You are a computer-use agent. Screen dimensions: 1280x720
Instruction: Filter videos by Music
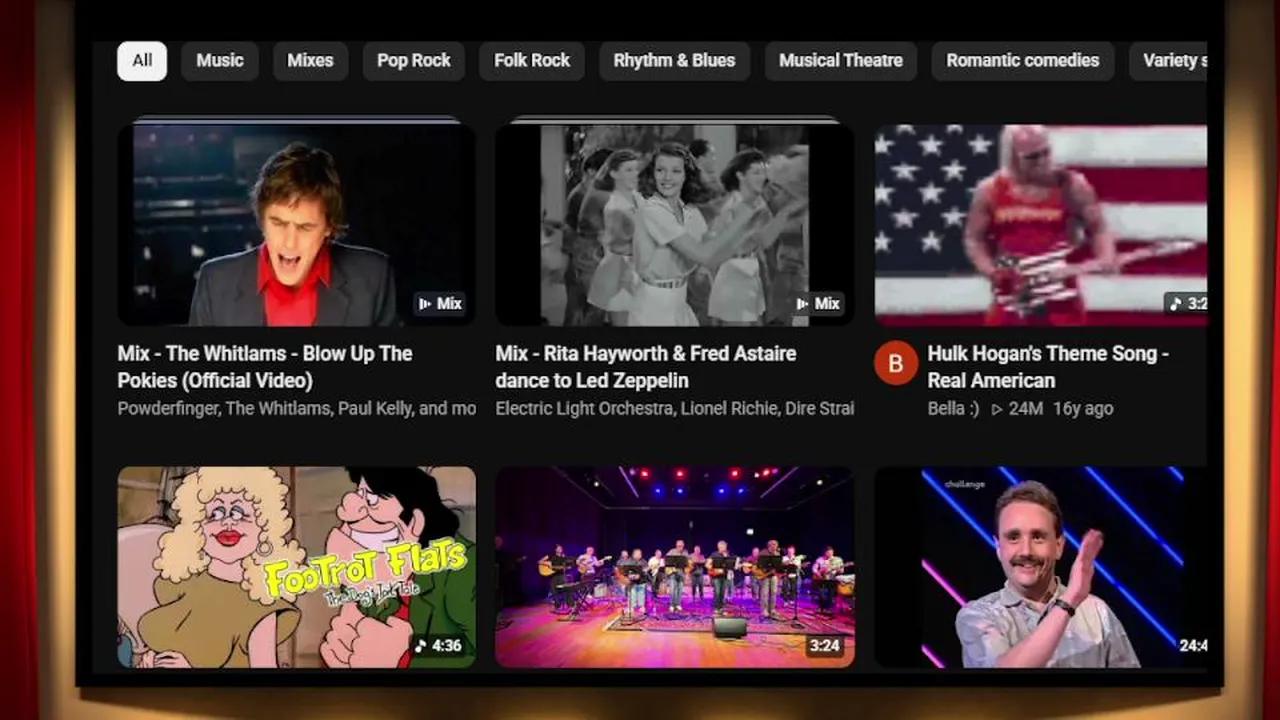click(220, 60)
